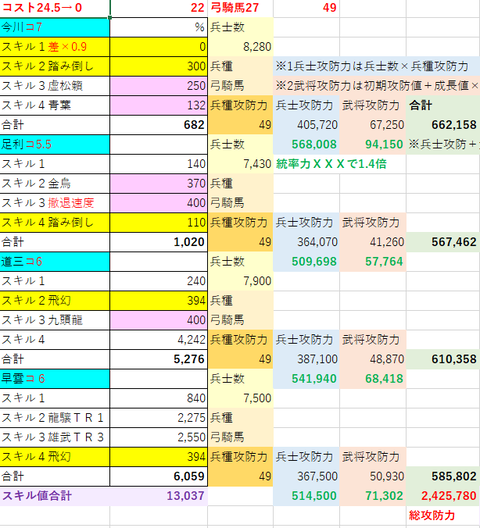480x528 pixels.
Task: Select the yellow スキル4飛幻 label cell
Action: pos(55,457)
